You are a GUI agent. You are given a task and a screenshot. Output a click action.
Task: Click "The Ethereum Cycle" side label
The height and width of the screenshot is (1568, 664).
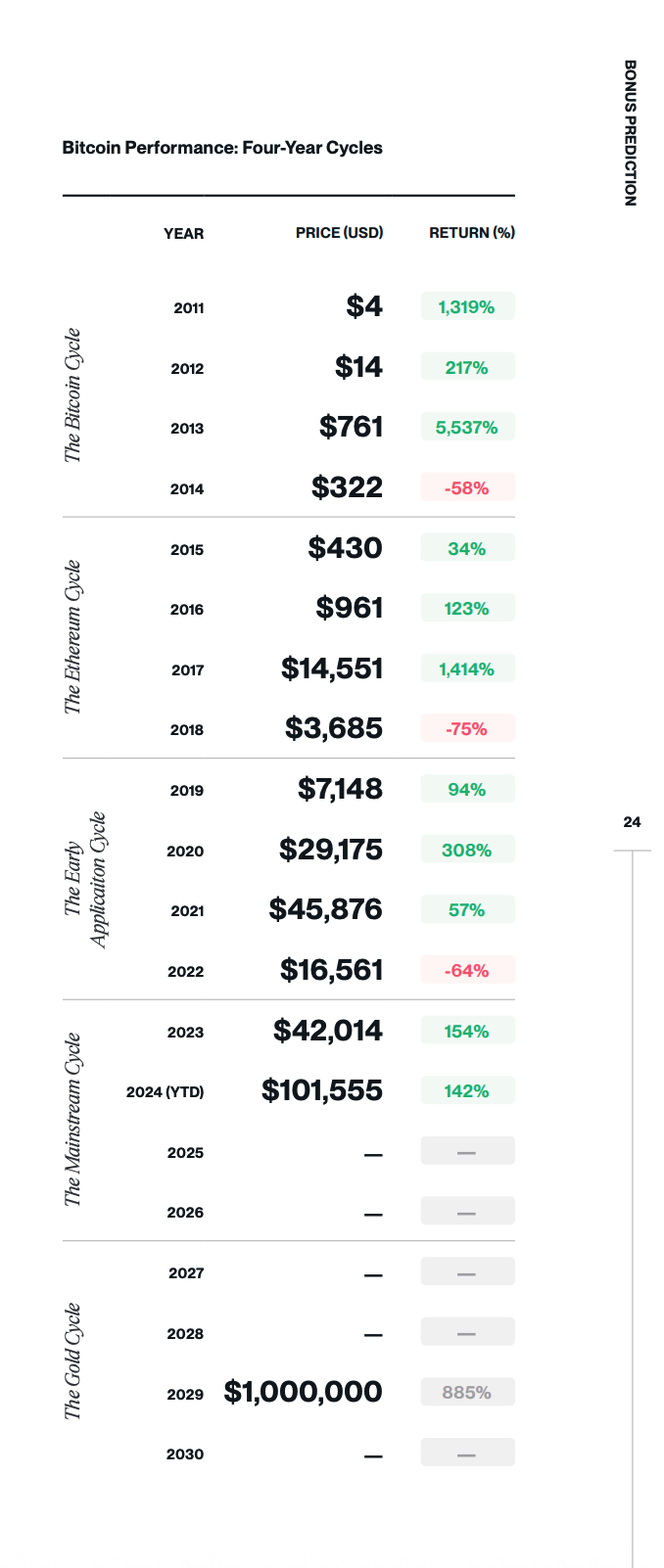click(73, 637)
